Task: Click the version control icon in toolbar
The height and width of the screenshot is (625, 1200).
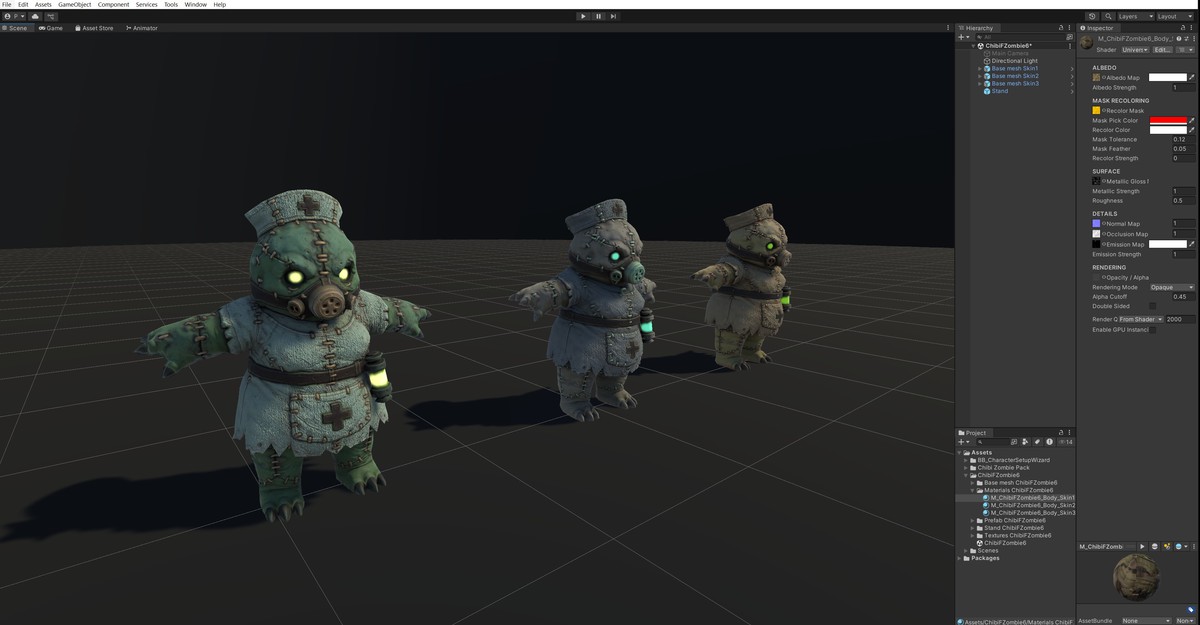Action: coord(51,16)
